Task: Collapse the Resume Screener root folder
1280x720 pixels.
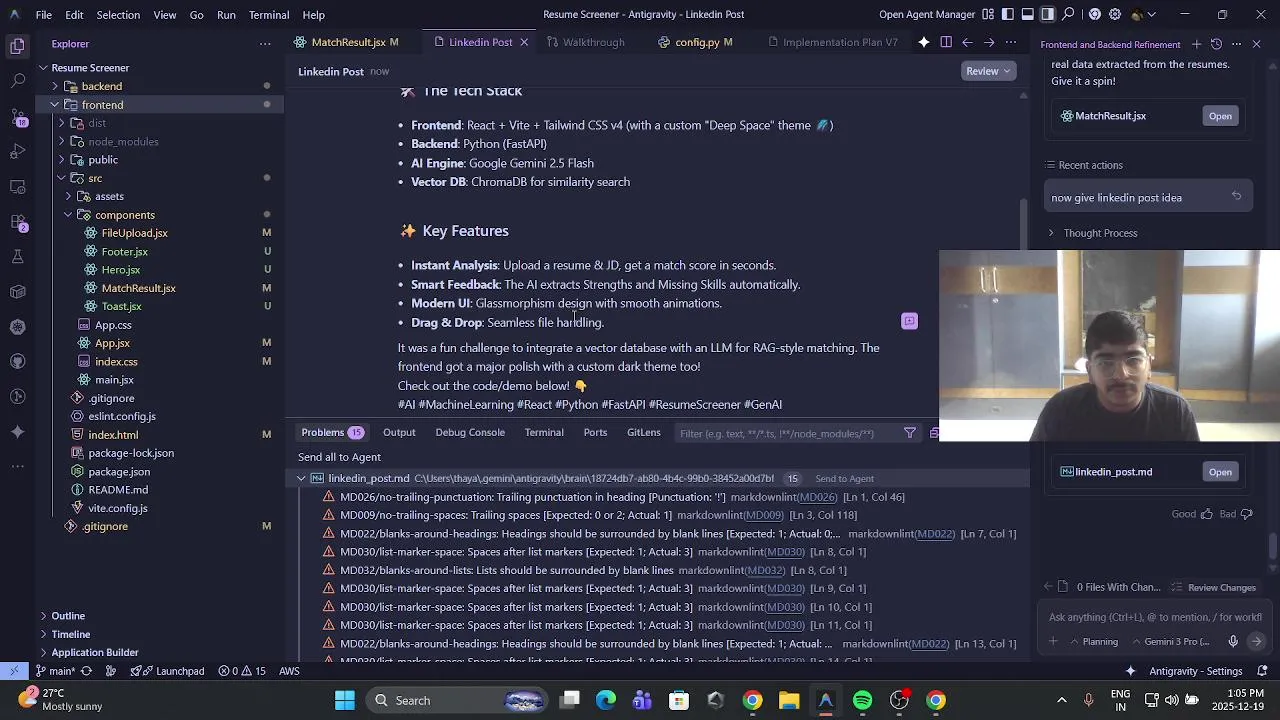Action: pyautogui.click(x=43, y=68)
